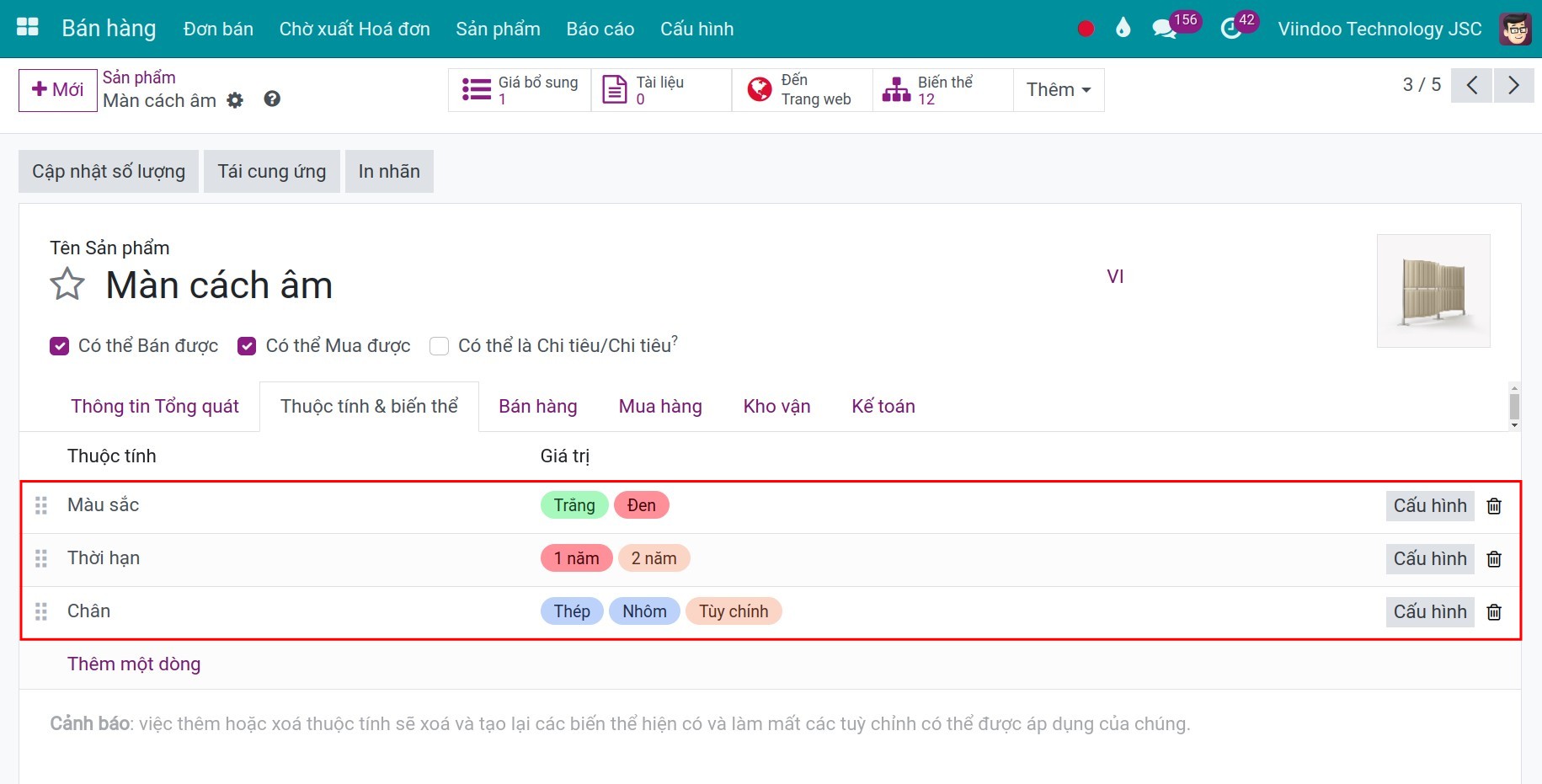Click Cấu hình button for Màu sắc
Viewport: 1542px width, 784px height.
click(x=1430, y=506)
